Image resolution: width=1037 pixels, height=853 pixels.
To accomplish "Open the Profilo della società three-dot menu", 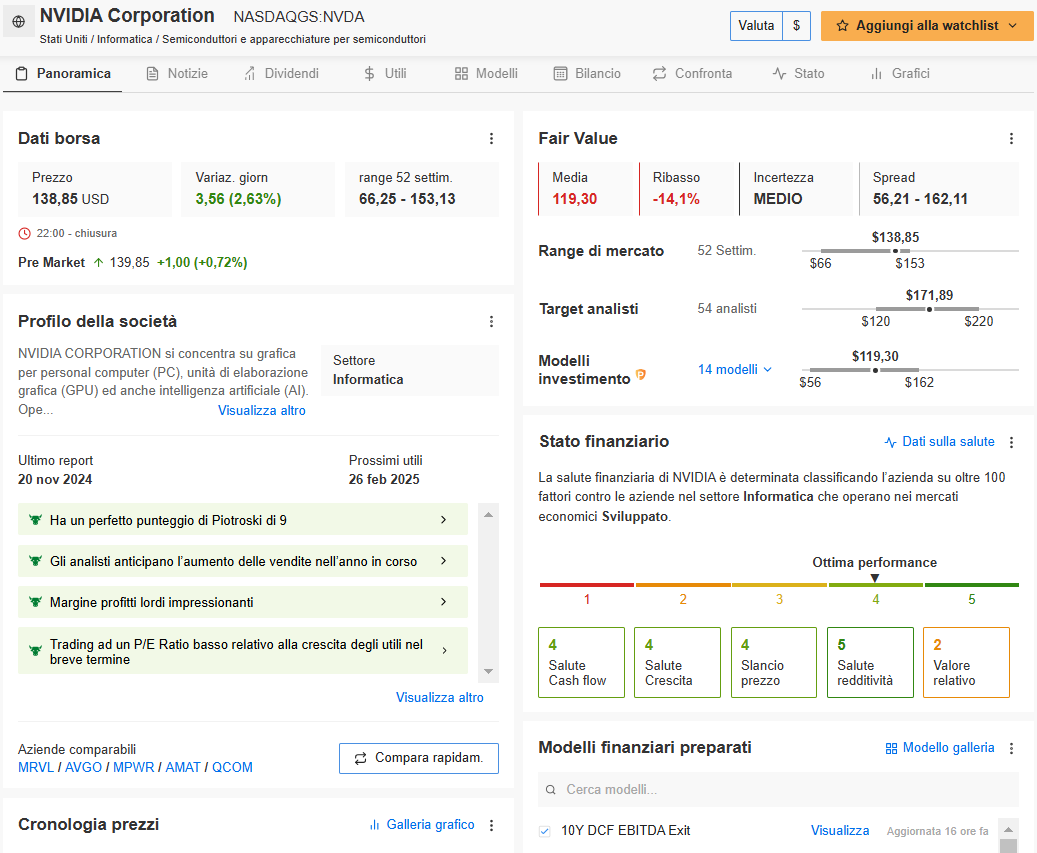I will pyautogui.click(x=491, y=321).
